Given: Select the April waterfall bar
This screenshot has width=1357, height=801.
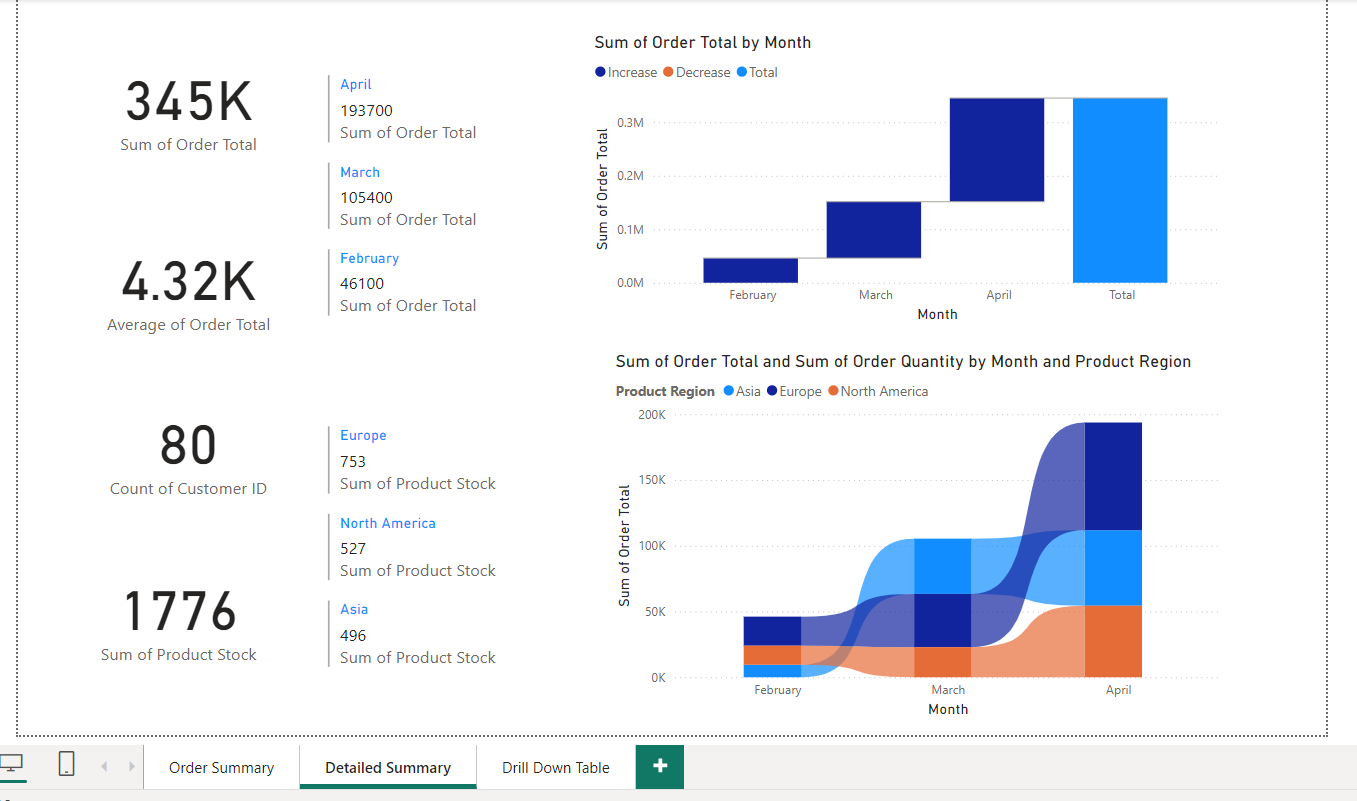Looking at the screenshot, I should pyautogui.click(x=997, y=150).
